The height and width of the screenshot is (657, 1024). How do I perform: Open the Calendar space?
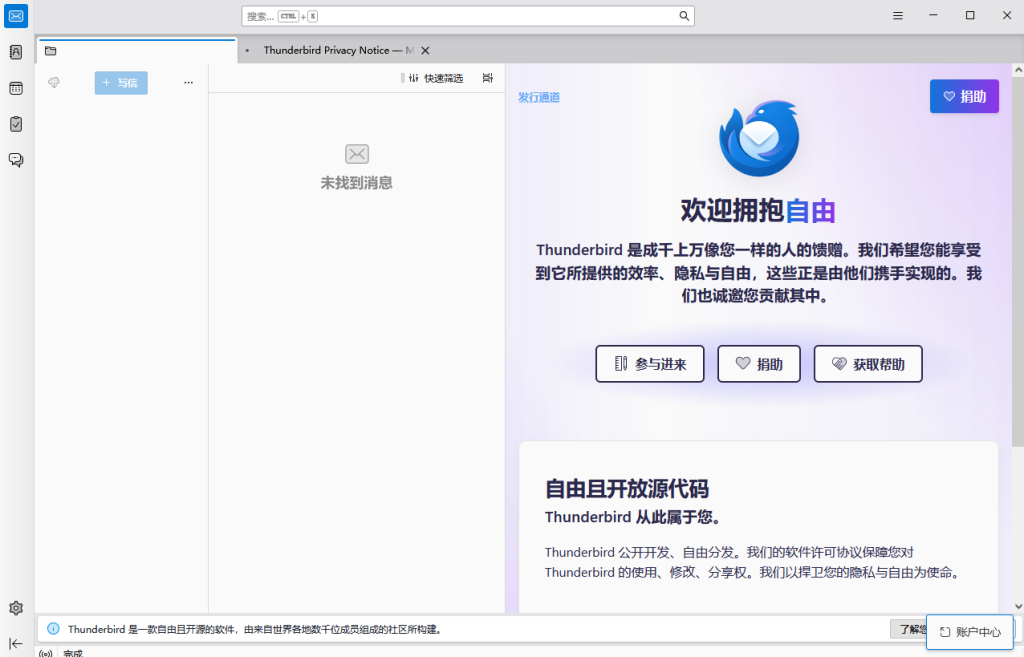coord(16,88)
